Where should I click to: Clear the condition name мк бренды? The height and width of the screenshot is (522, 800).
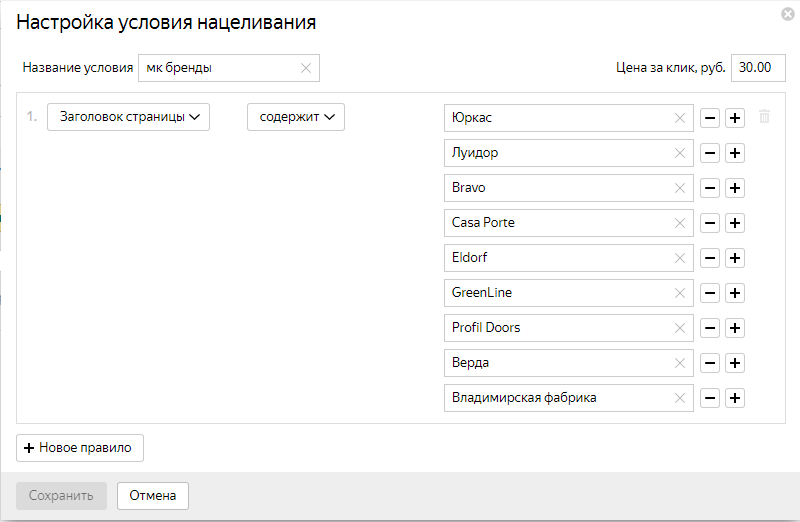coord(306,68)
